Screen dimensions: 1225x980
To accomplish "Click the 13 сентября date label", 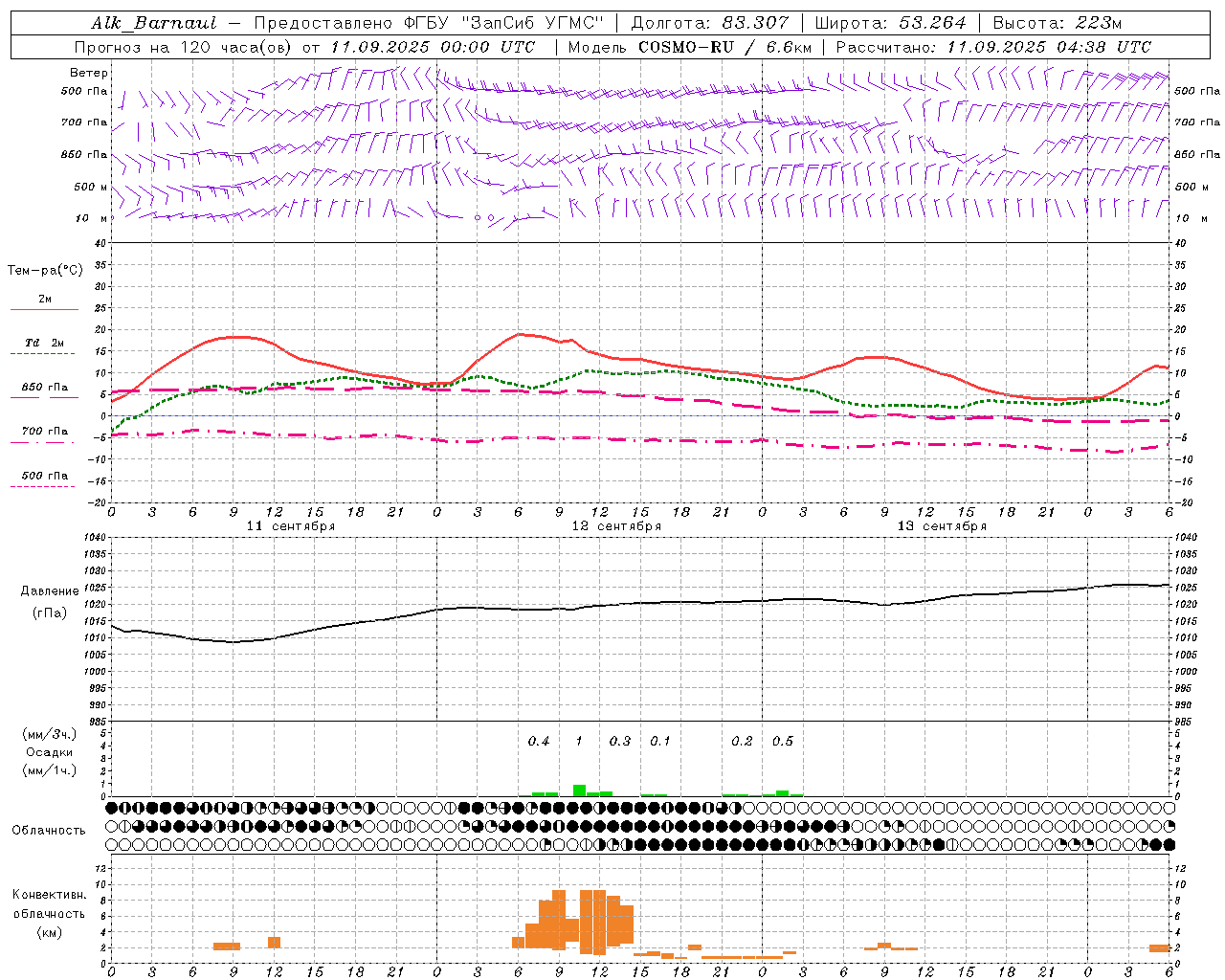I will (942, 526).
